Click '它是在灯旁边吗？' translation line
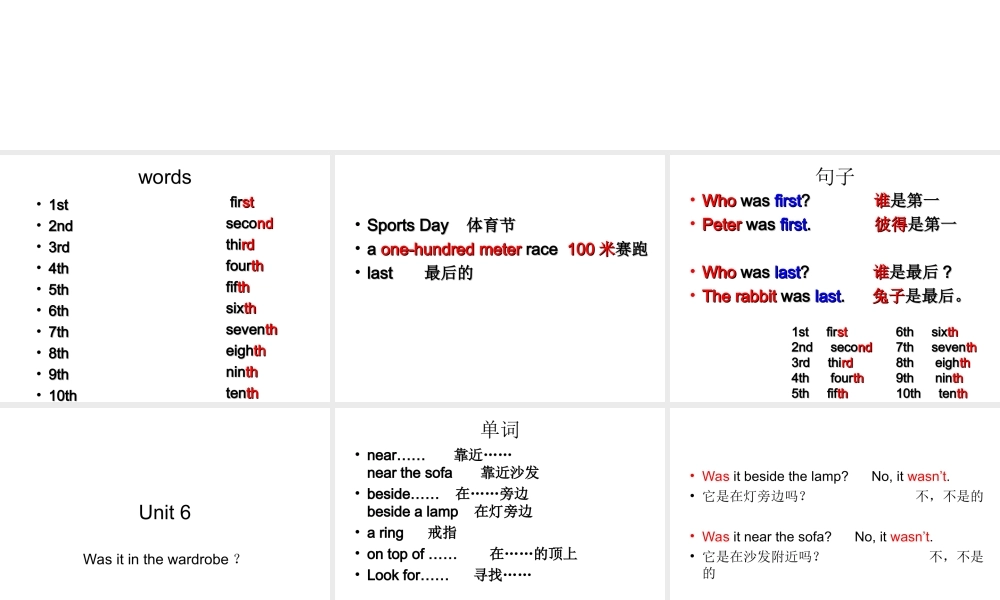Viewport: 1000px width, 600px height. coord(755,496)
